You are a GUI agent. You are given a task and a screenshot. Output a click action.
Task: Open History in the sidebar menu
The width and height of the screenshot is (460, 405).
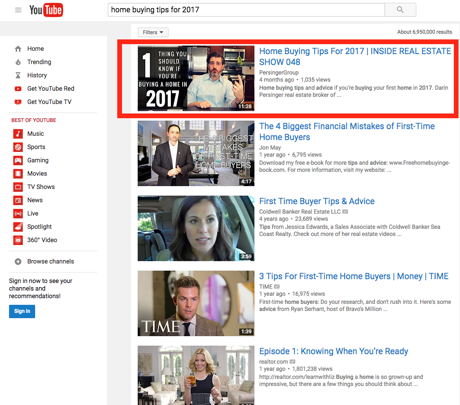click(x=37, y=75)
